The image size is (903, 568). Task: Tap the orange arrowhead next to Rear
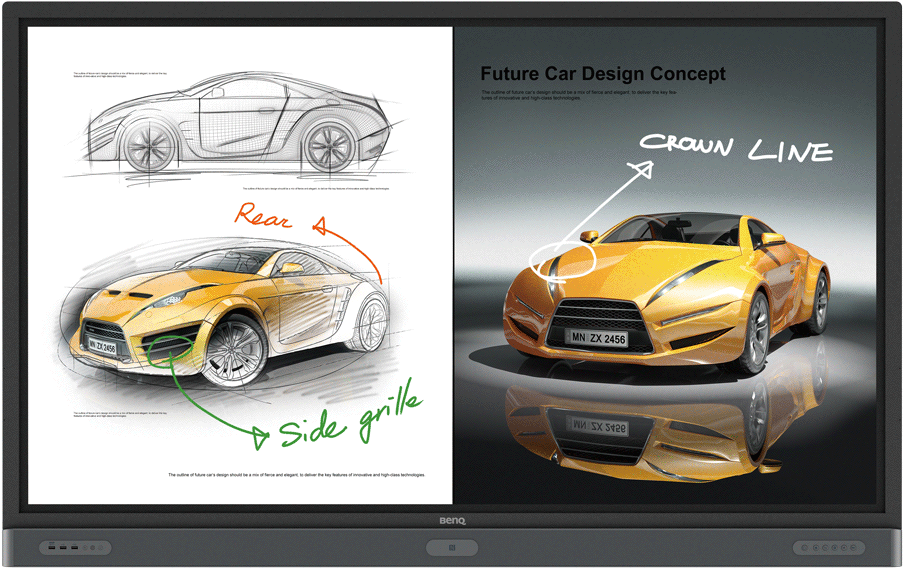click(x=321, y=227)
